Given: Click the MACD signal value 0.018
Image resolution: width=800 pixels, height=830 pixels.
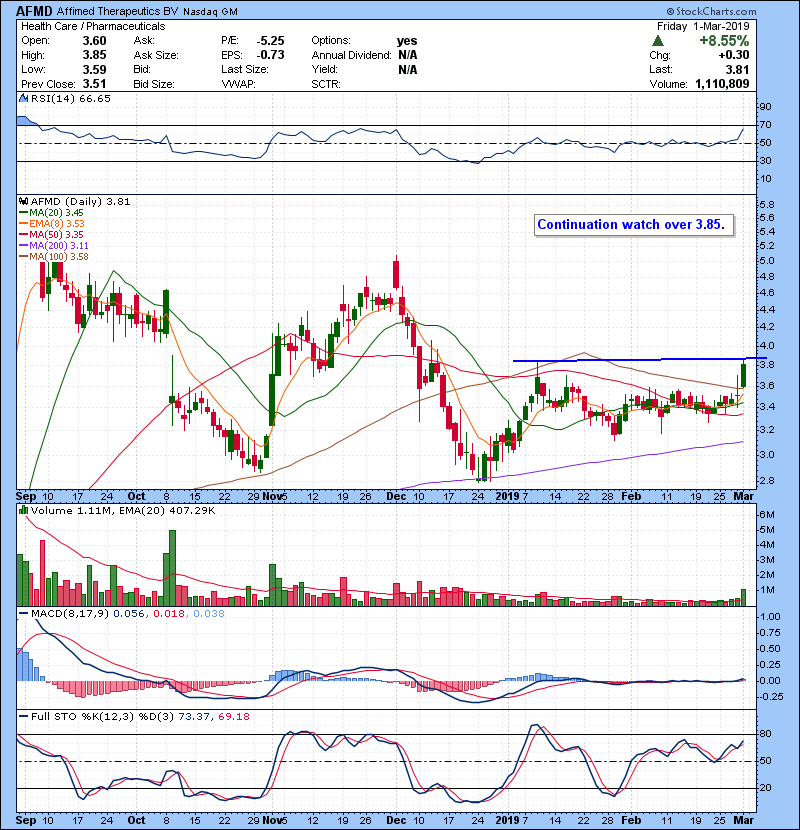Looking at the screenshot, I should click(x=169, y=614).
